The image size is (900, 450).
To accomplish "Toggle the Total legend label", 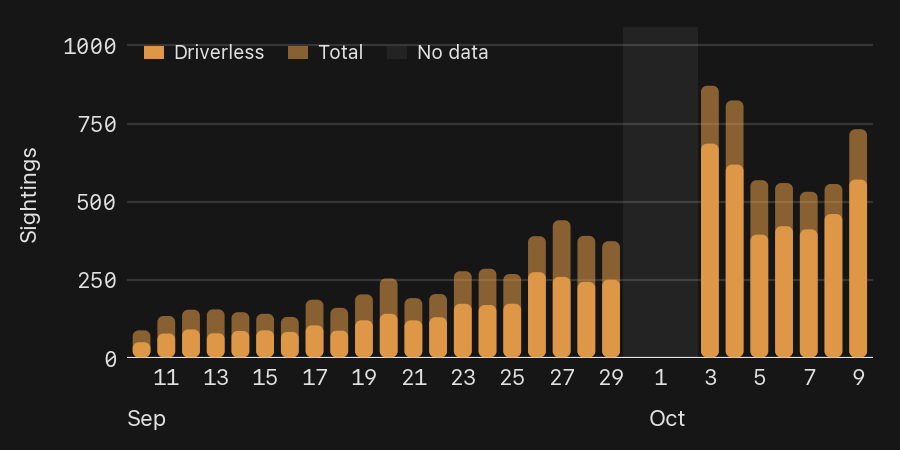I will (340, 52).
